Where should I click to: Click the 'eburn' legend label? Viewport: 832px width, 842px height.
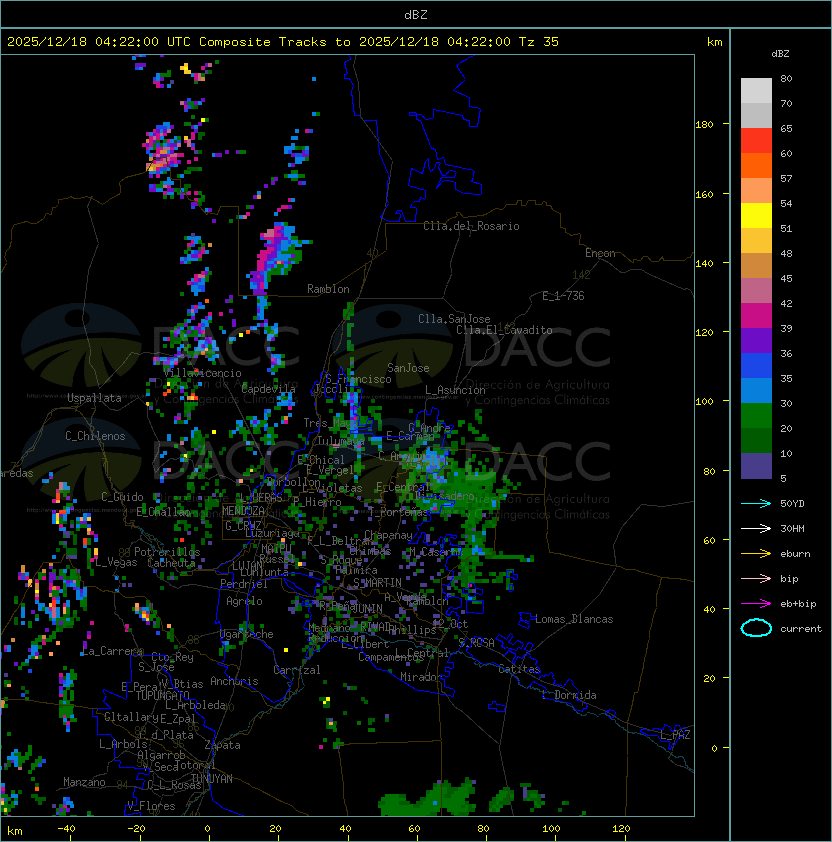coord(795,554)
